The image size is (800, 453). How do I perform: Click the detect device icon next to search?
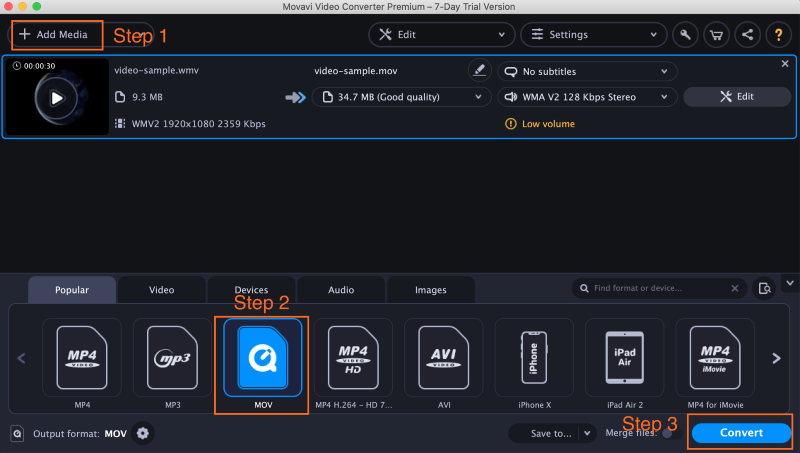pyautogui.click(x=764, y=288)
